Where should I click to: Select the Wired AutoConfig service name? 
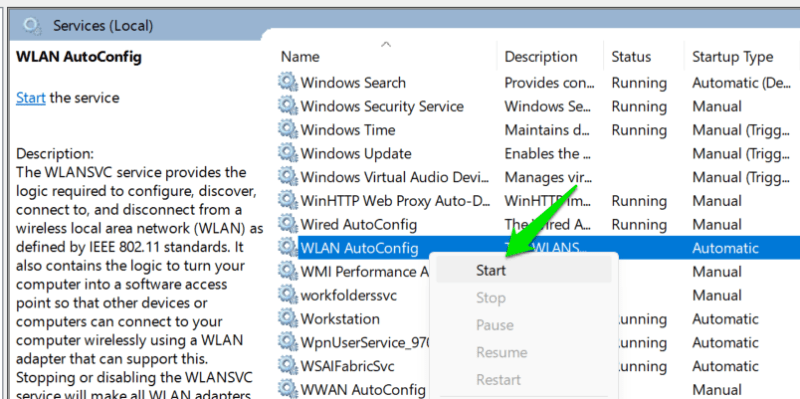pos(359,224)
